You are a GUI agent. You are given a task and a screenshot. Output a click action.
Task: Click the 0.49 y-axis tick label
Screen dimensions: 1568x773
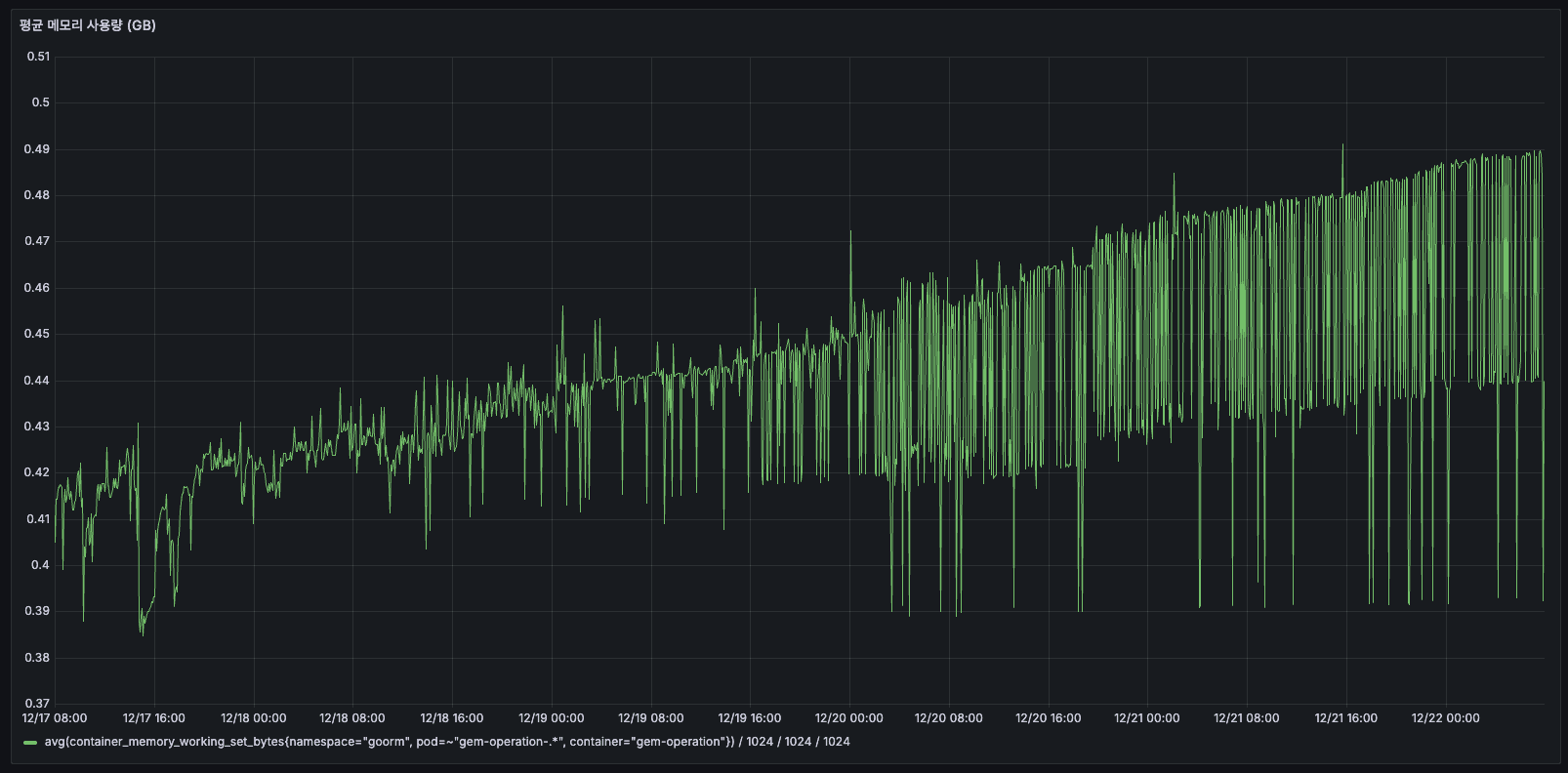coord(38,149)
